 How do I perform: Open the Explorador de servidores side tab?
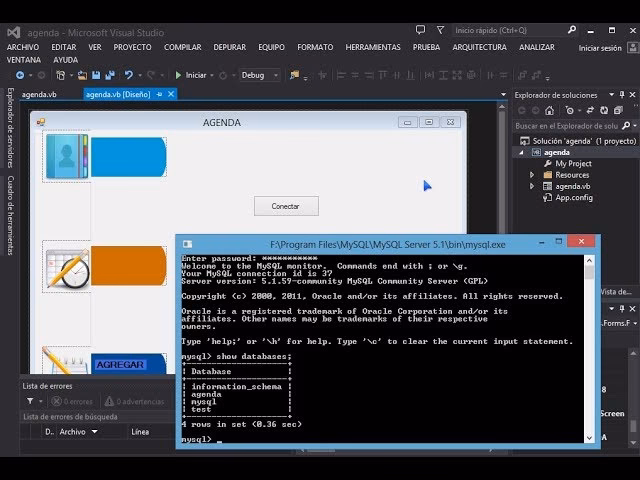click(x=10, y=128)
